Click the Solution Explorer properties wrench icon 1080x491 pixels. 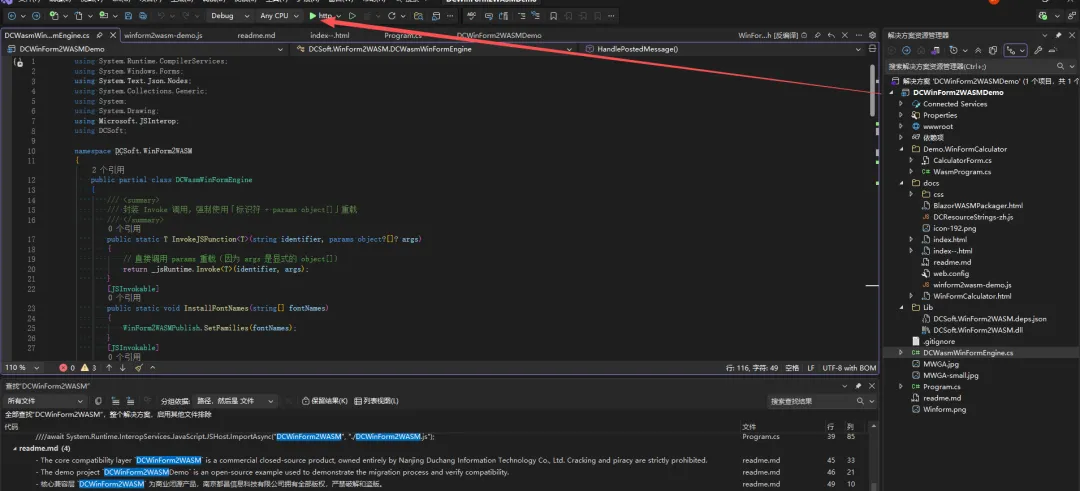[x=1038, y=50]
